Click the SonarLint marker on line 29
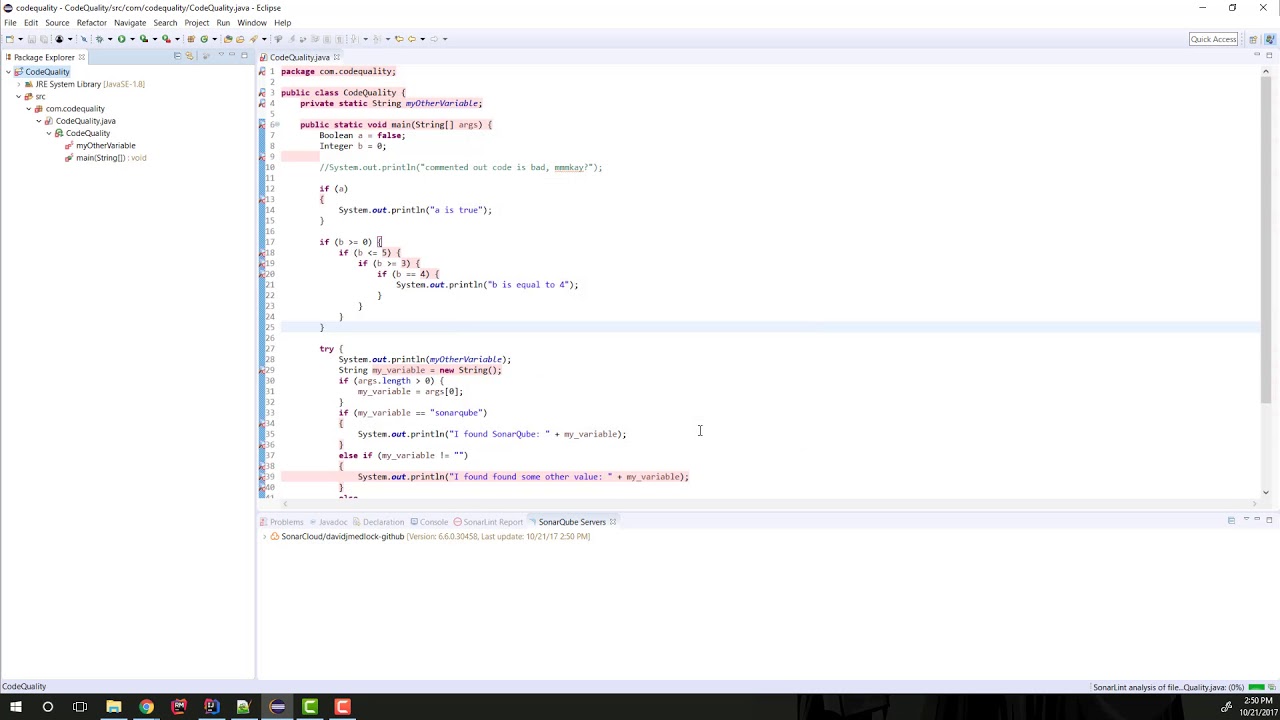 pyautogui.click(x=262, y=370)
